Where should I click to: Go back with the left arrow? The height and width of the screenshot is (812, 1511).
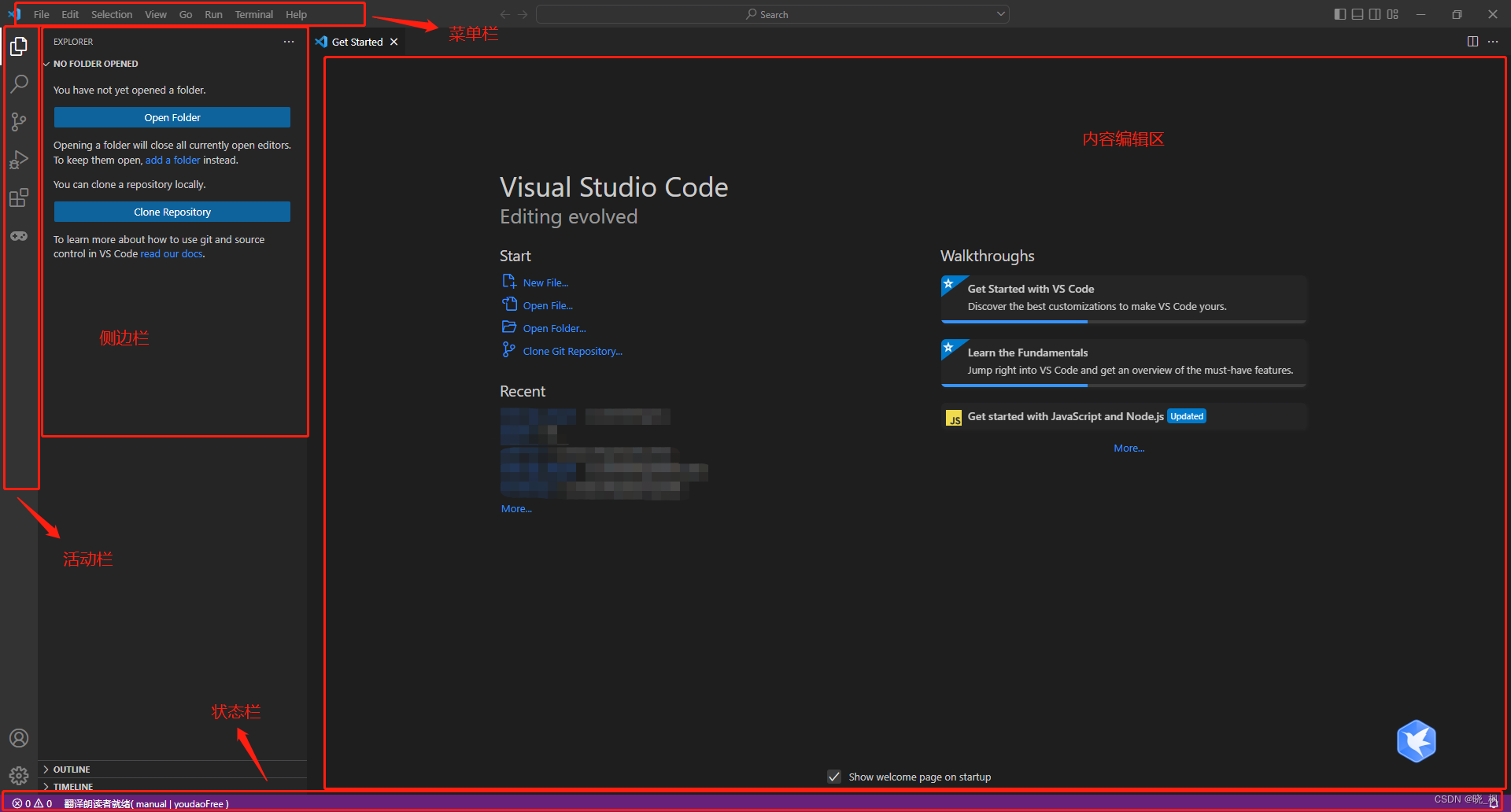coord(505,14)
